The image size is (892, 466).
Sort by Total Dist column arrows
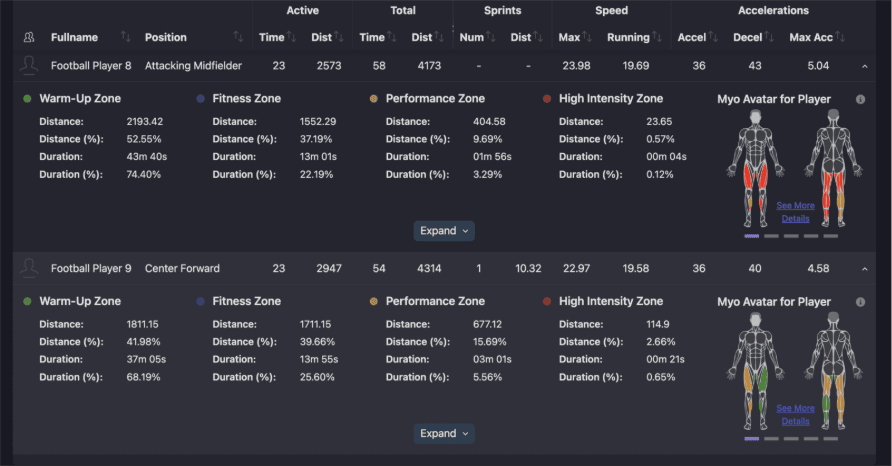coord(439,37)
